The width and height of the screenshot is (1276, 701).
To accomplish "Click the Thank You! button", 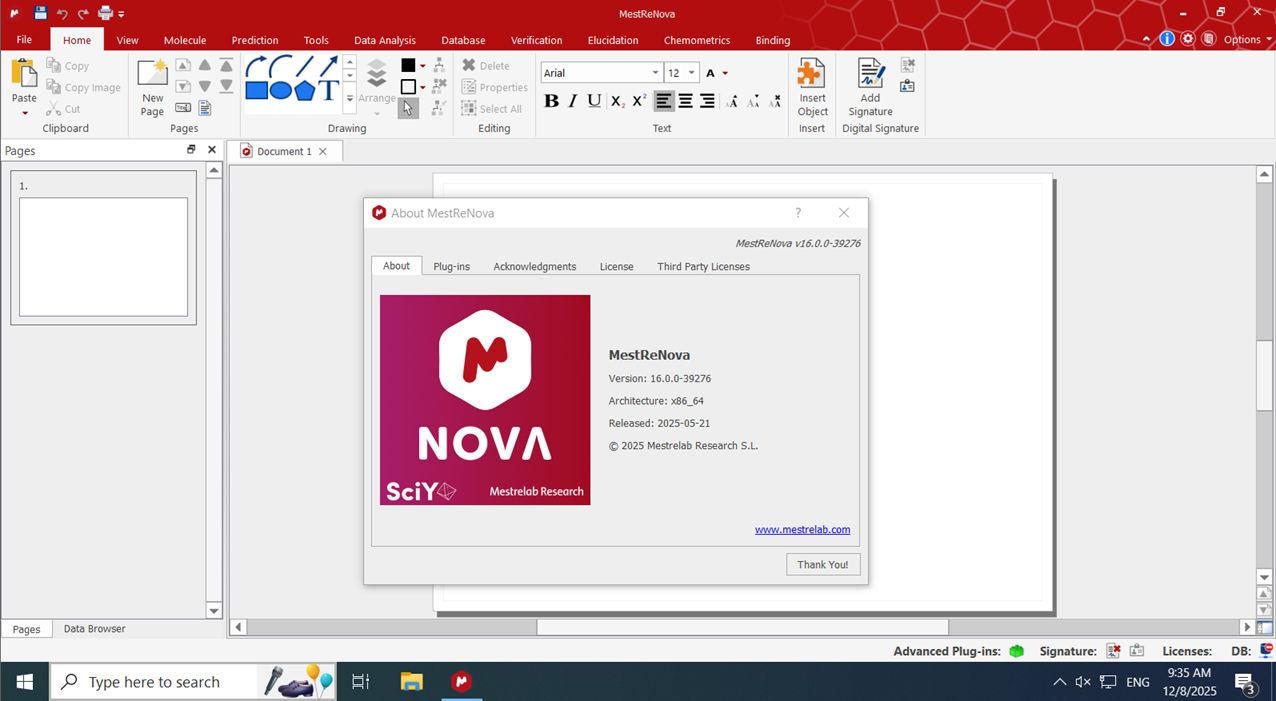I will click(823, 564).
